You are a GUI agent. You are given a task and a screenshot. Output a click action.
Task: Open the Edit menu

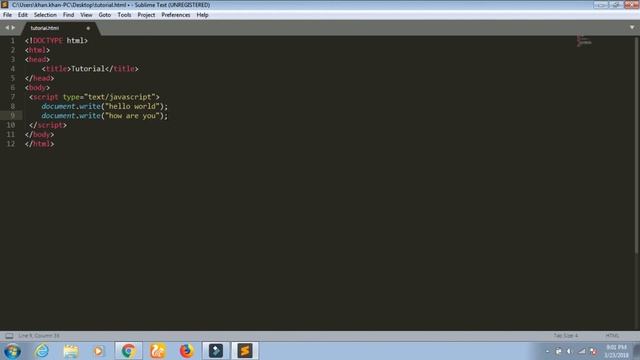click(x=22, y=15)
